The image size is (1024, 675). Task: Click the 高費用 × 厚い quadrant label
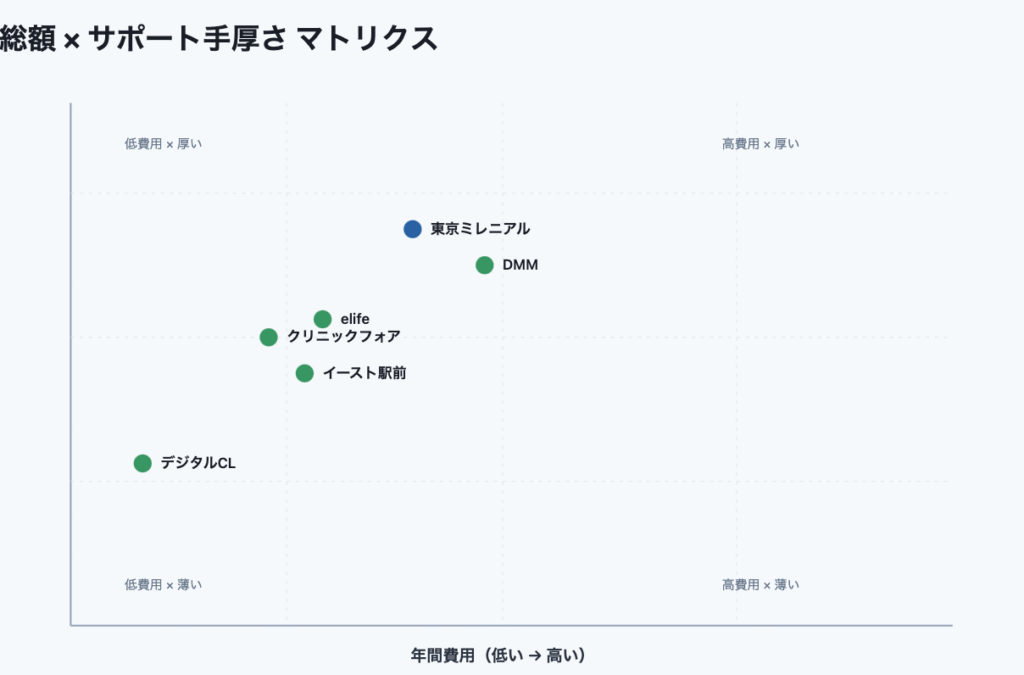[x=760, y=144]
